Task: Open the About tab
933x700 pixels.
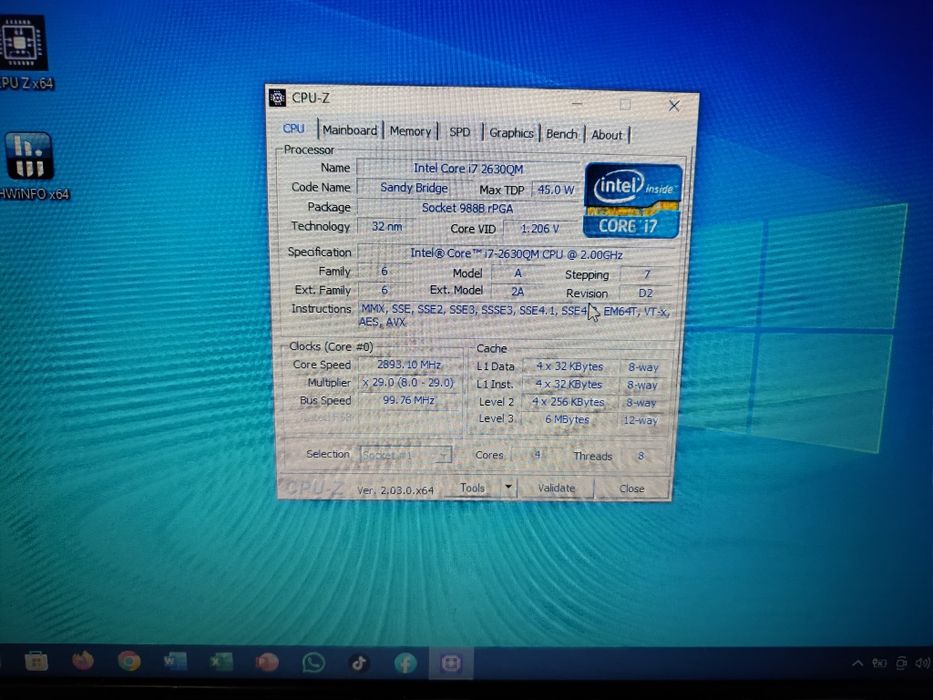Action: [x=606, y=135]
